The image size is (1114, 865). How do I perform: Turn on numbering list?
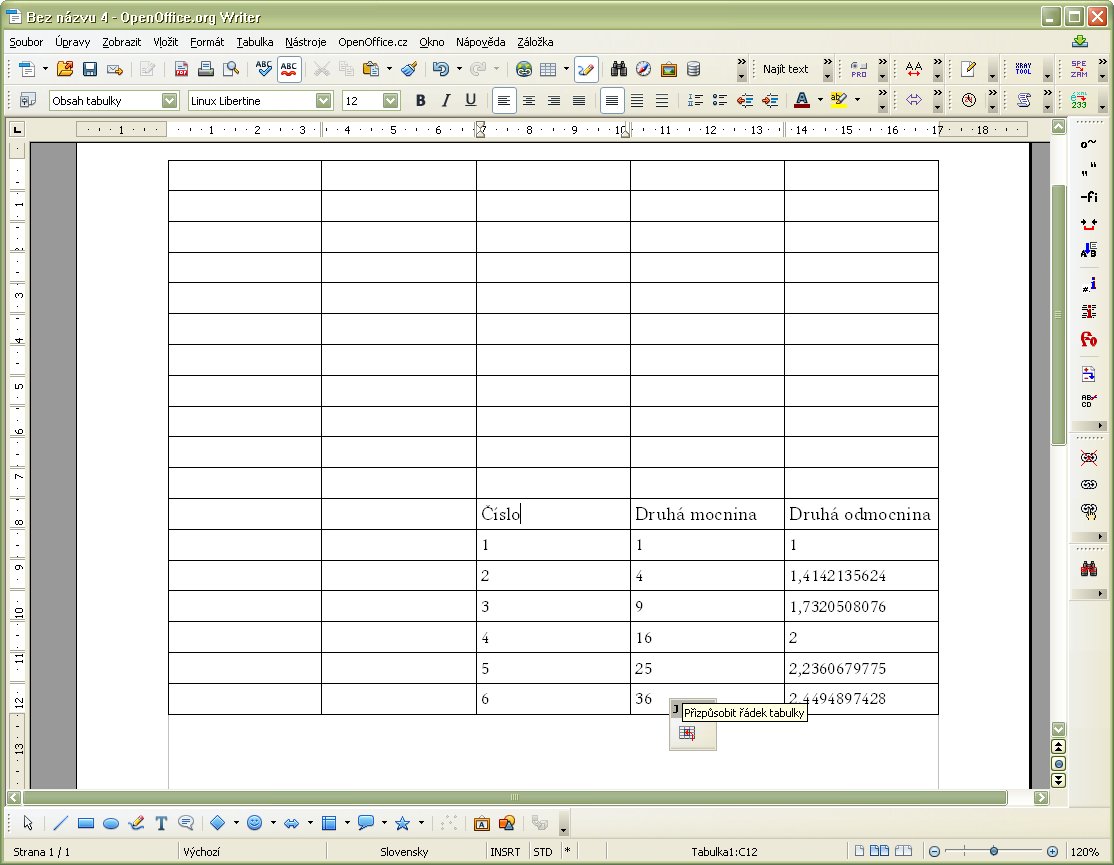point(695,100)
